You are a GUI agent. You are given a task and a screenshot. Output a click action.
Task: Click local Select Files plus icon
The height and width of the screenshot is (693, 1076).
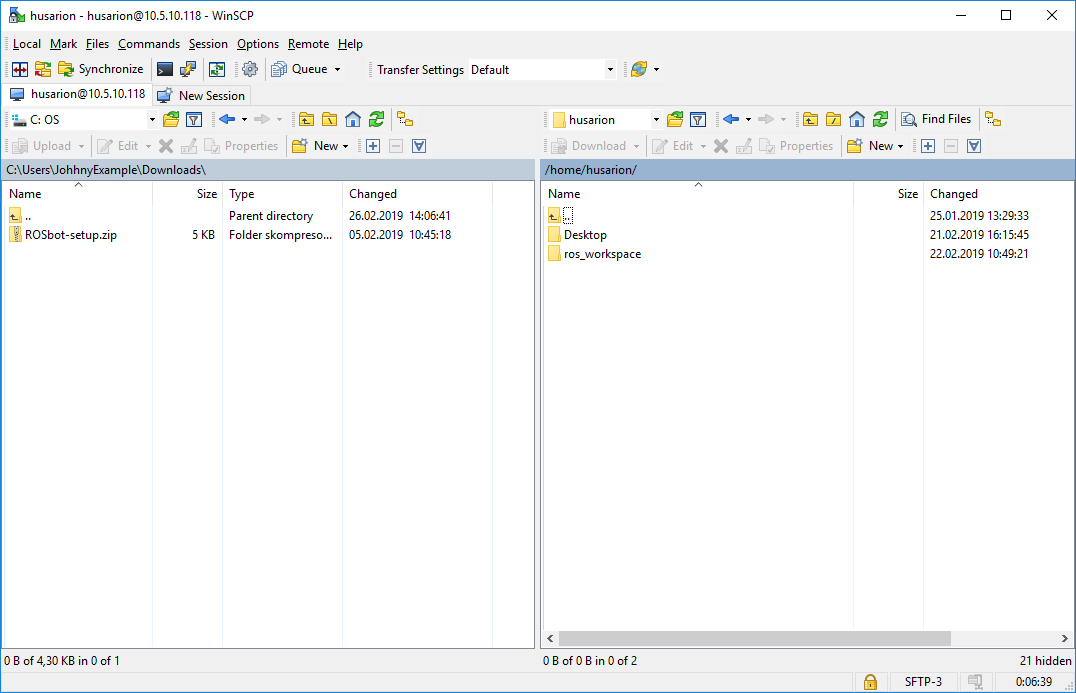click(x=373, y=145)
